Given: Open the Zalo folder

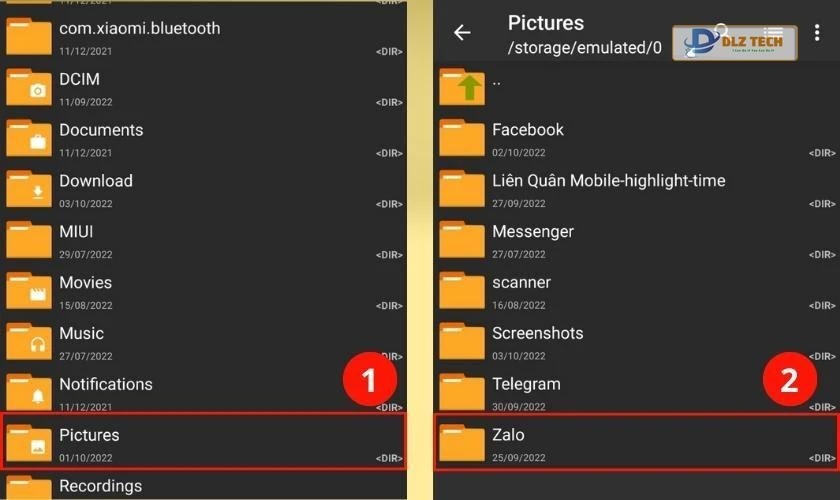Looking at the screenshot, I should click(x=508, y=436).
